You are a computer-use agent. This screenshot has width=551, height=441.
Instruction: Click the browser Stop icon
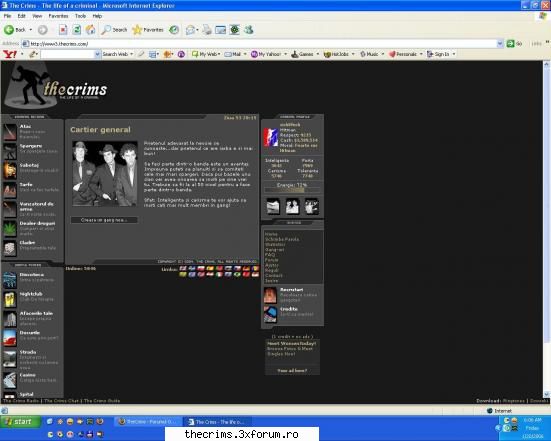tap(63, 30)
